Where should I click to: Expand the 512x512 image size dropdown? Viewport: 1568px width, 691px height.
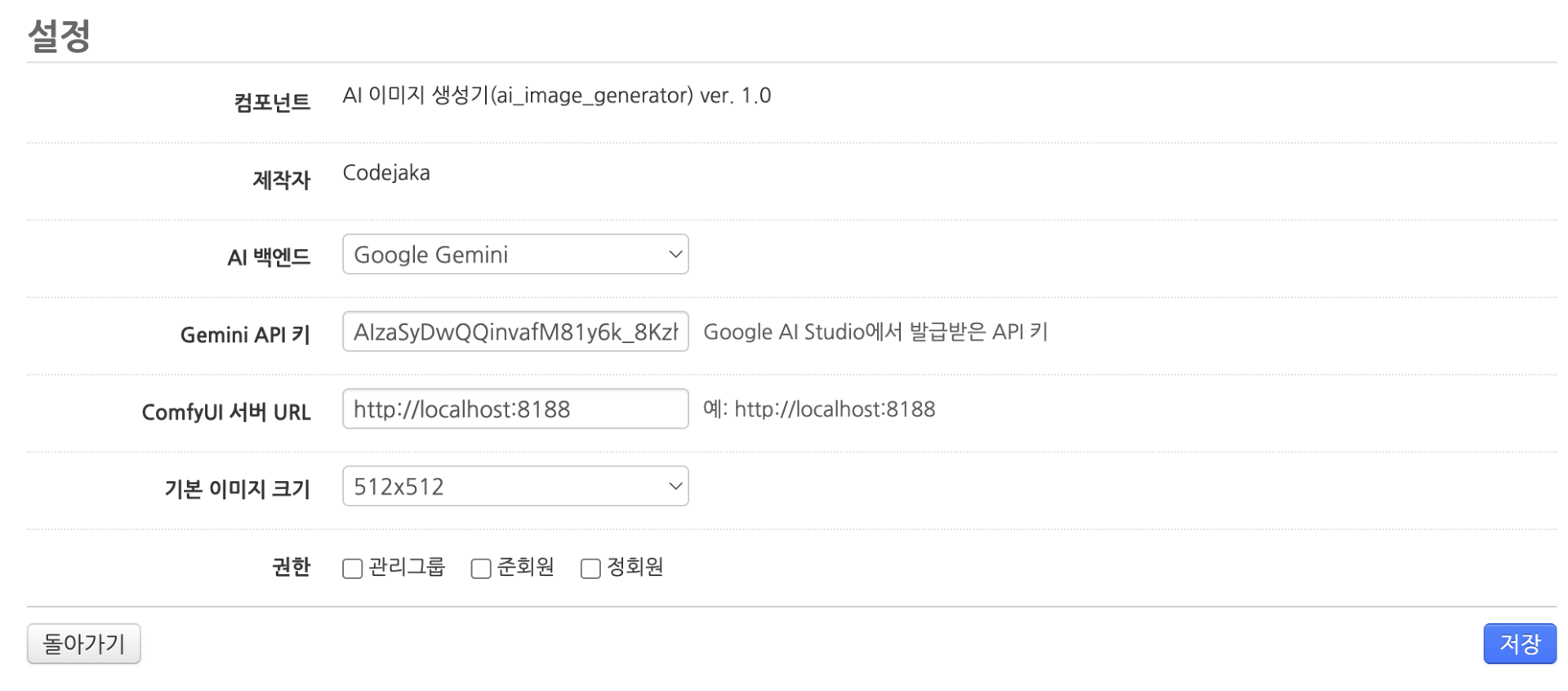[515, 486]
